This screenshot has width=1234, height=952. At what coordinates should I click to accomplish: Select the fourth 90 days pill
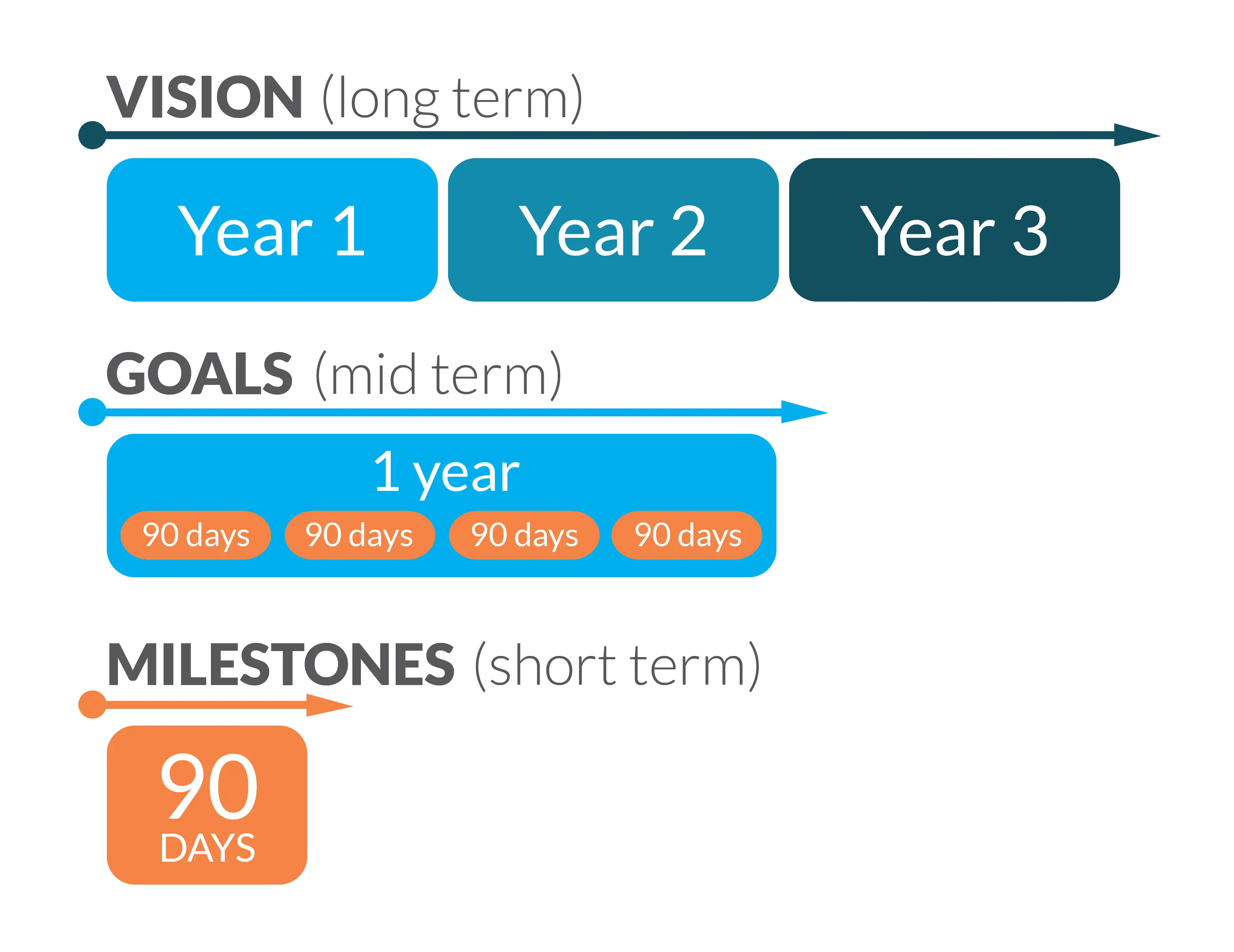point(686,535)
